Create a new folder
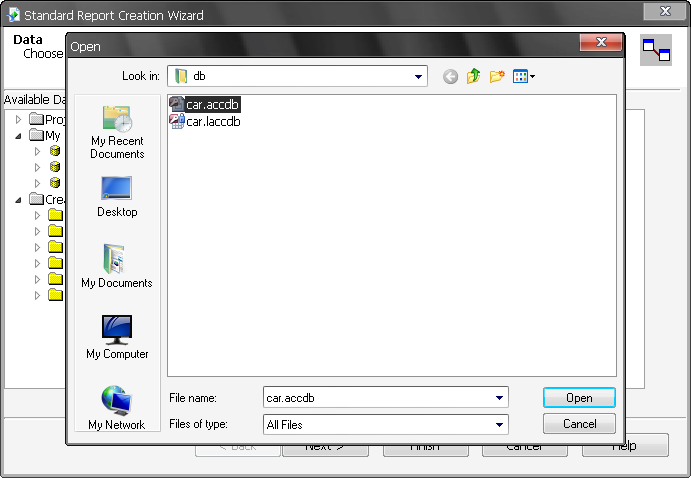The height and width of the screenshot is (478, 691). (x=497, y=76)
